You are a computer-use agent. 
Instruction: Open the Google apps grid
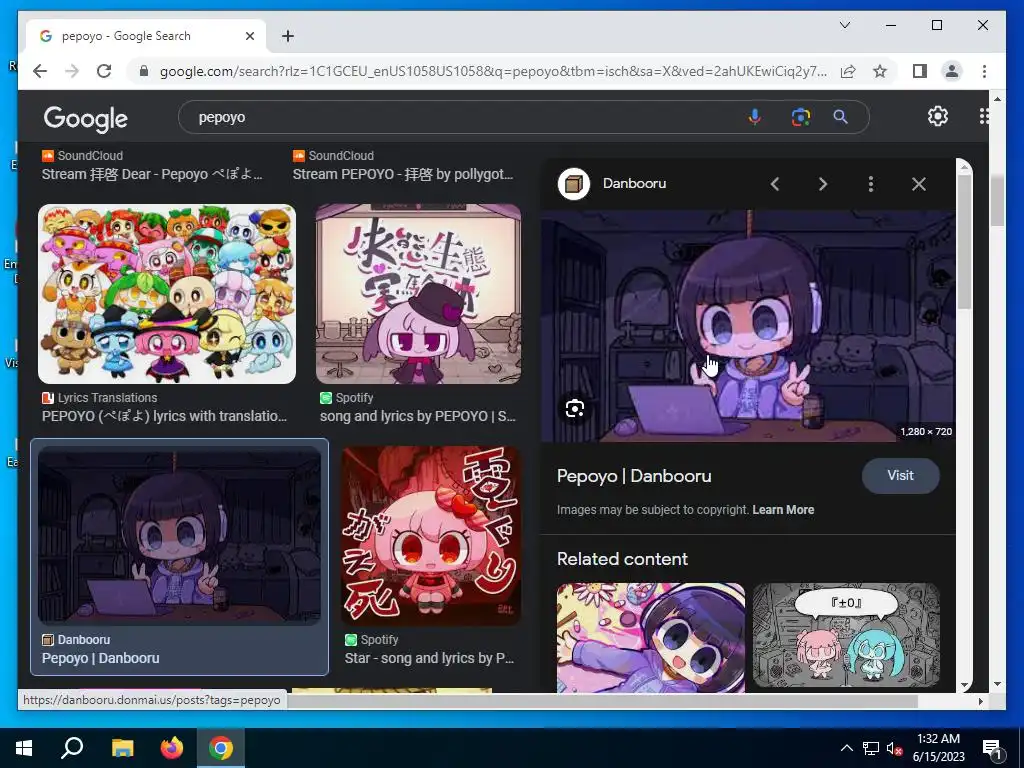(984, 116)
